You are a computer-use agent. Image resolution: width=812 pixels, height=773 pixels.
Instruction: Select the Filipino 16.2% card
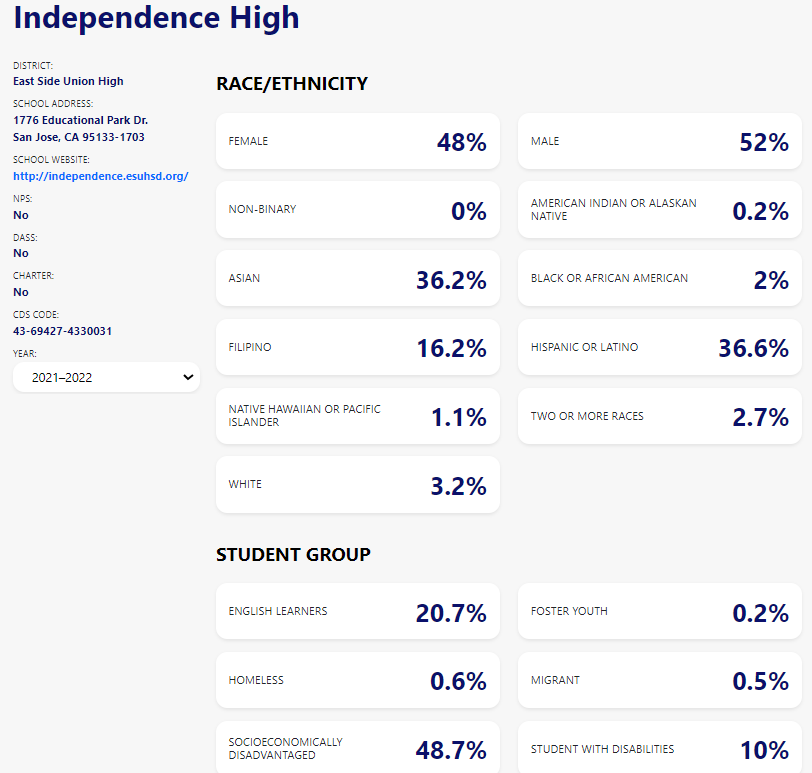[357, 347]
